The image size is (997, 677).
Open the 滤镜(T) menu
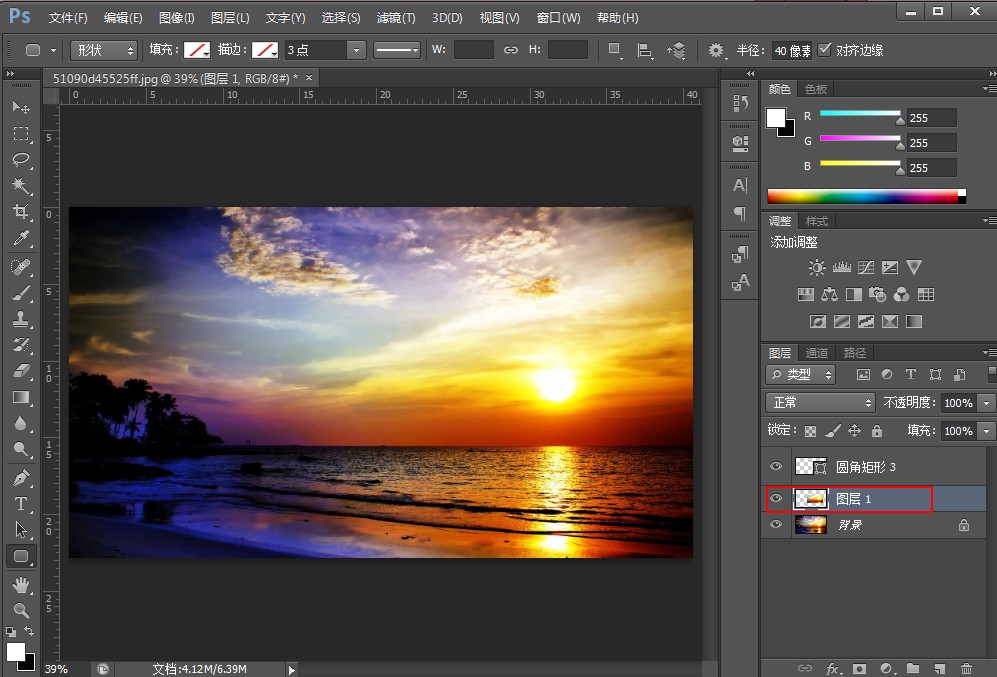tap(395, 18)
